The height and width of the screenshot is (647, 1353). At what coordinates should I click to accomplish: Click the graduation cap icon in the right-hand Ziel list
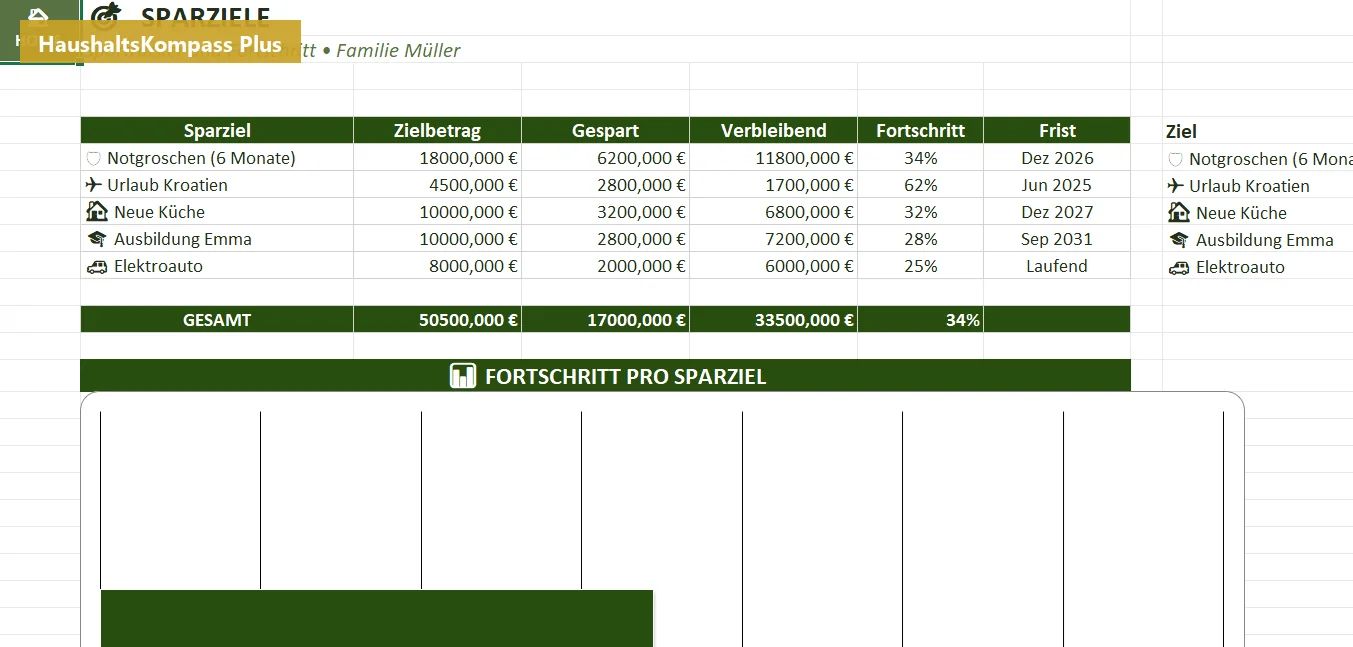[x=1178, y=240]
